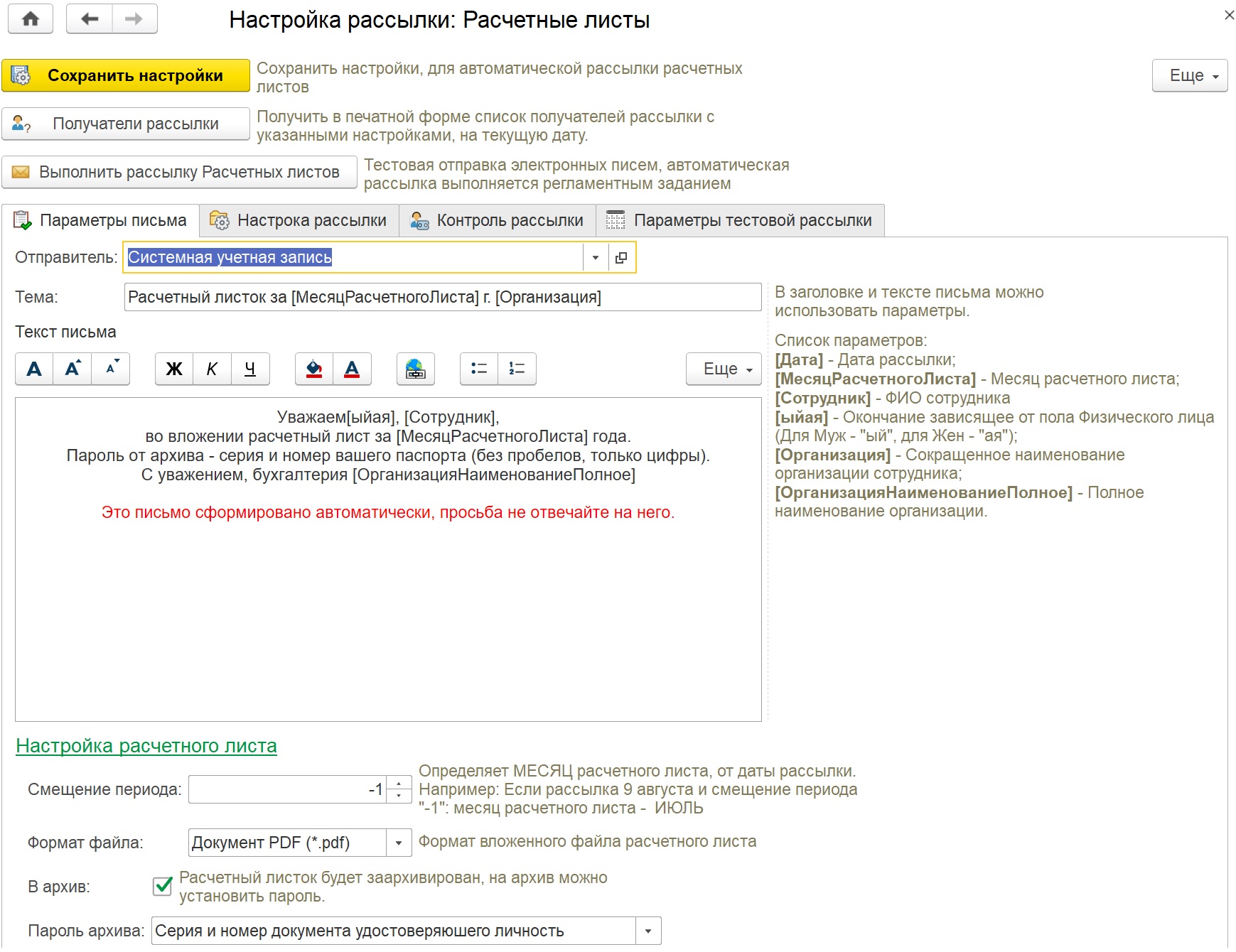This screenshot has height=952, width=1236.
Task: Click the Контроль рассылки tab icon
Action: [420, 220]
